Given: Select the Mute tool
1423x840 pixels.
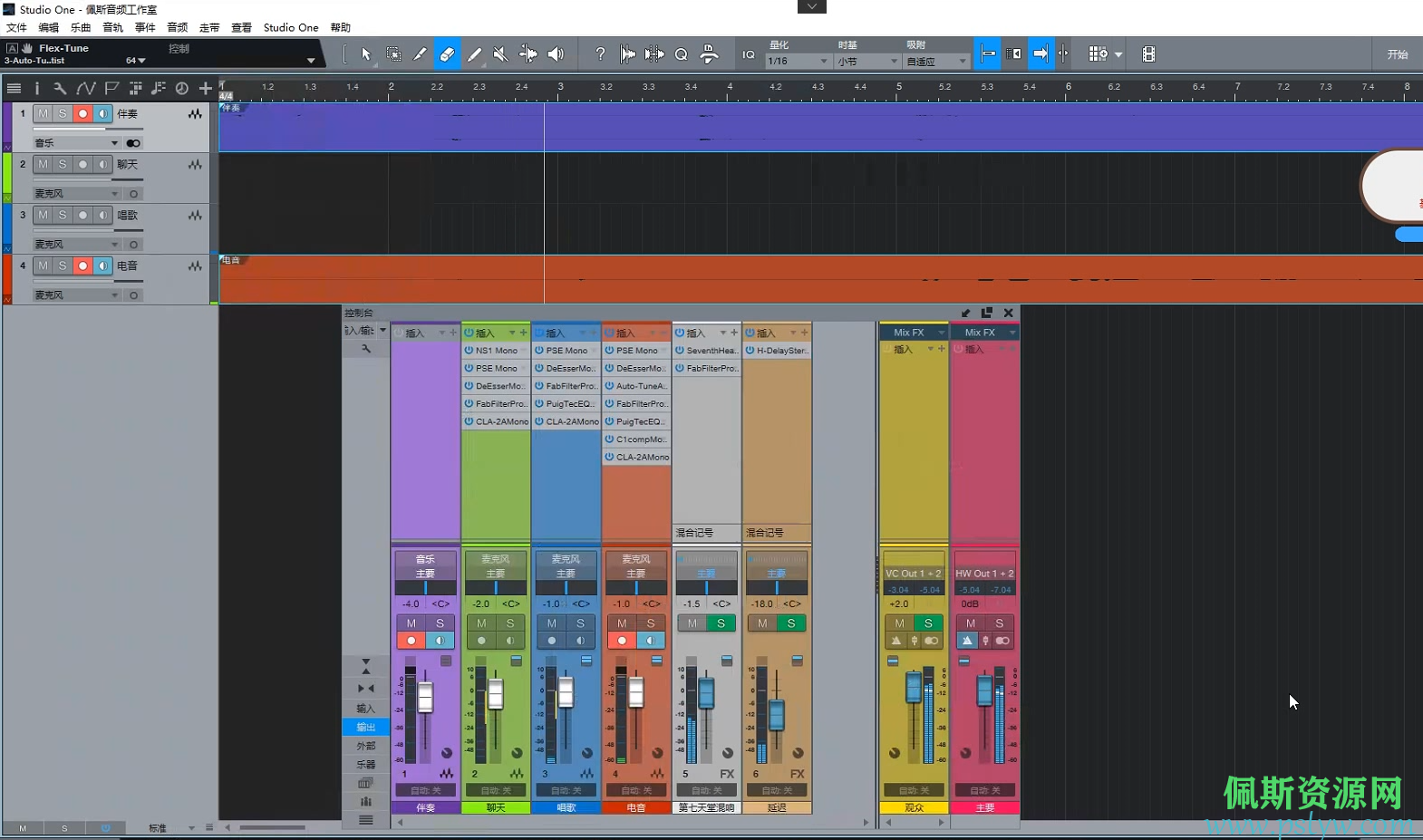Looking at the screenshot, I should (500, 54).
